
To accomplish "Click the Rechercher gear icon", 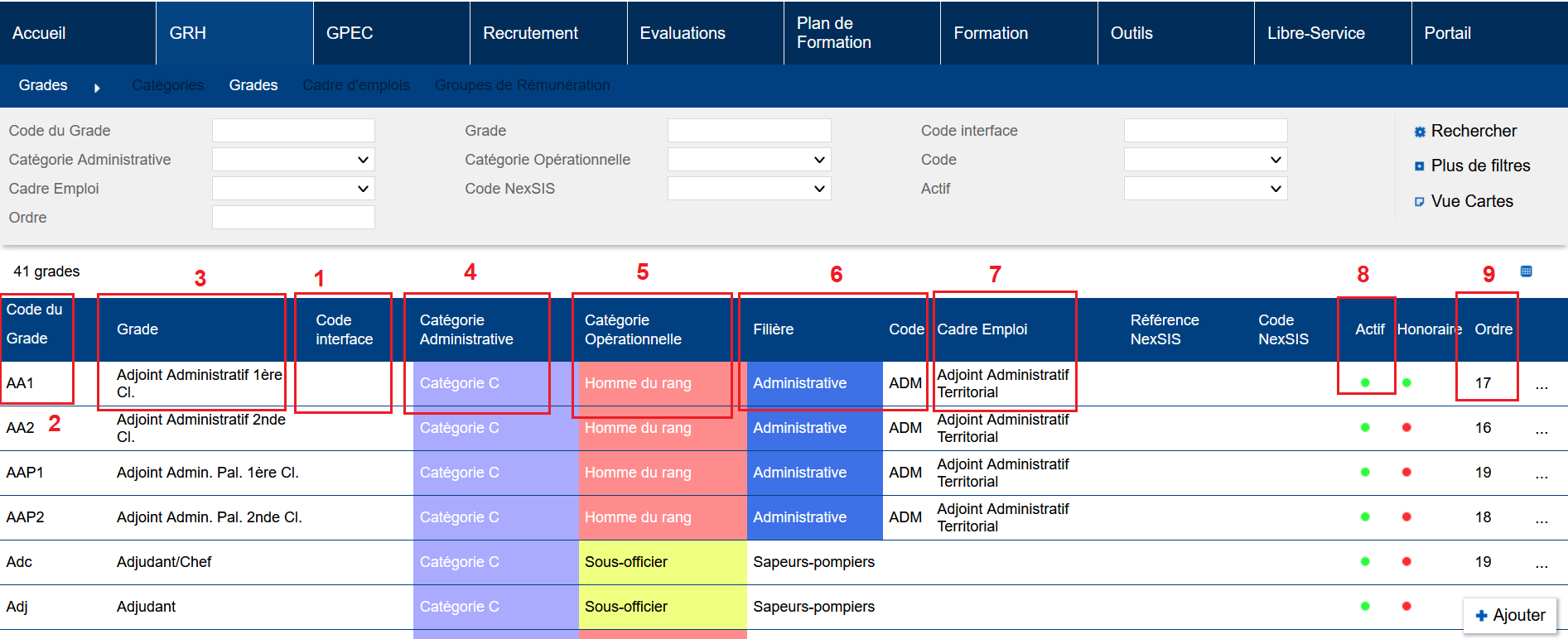I will (x=1419, y=132).
